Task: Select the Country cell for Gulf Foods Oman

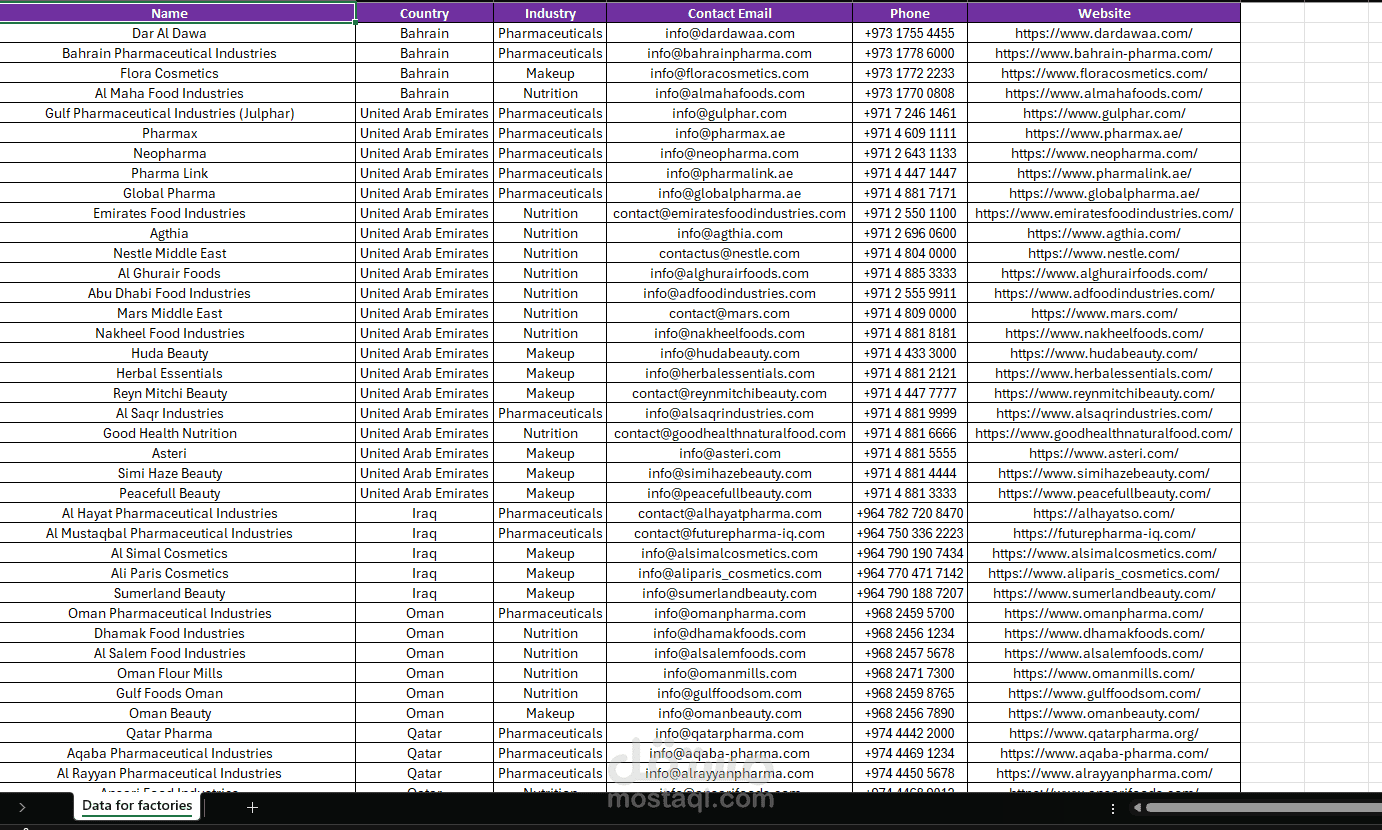Action: pyautogui.click(x=424, y=693)
